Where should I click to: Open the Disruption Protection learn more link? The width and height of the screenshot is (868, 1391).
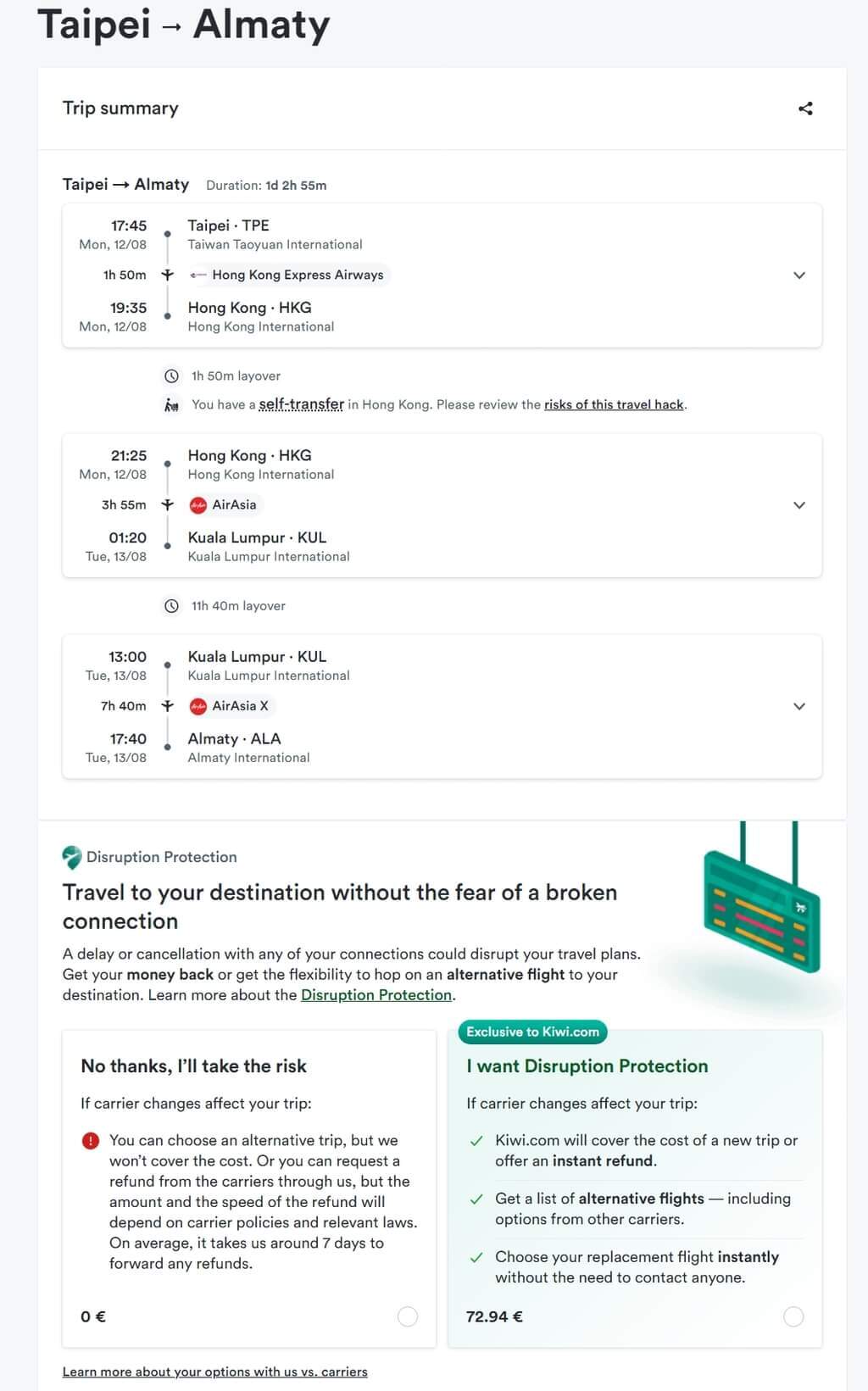point(376,995)
